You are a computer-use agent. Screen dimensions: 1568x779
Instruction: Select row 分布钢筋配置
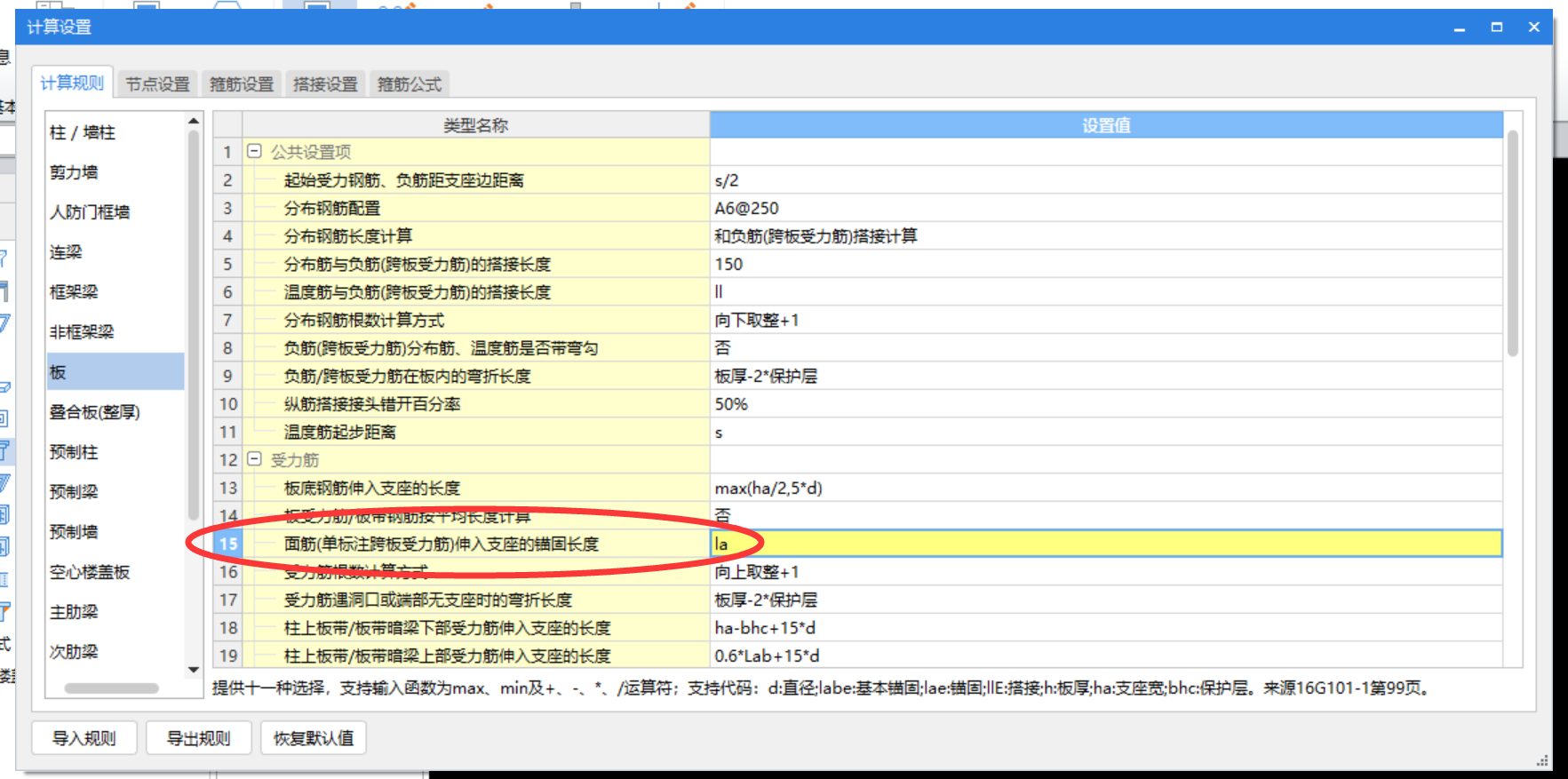[x=476, y=208]
